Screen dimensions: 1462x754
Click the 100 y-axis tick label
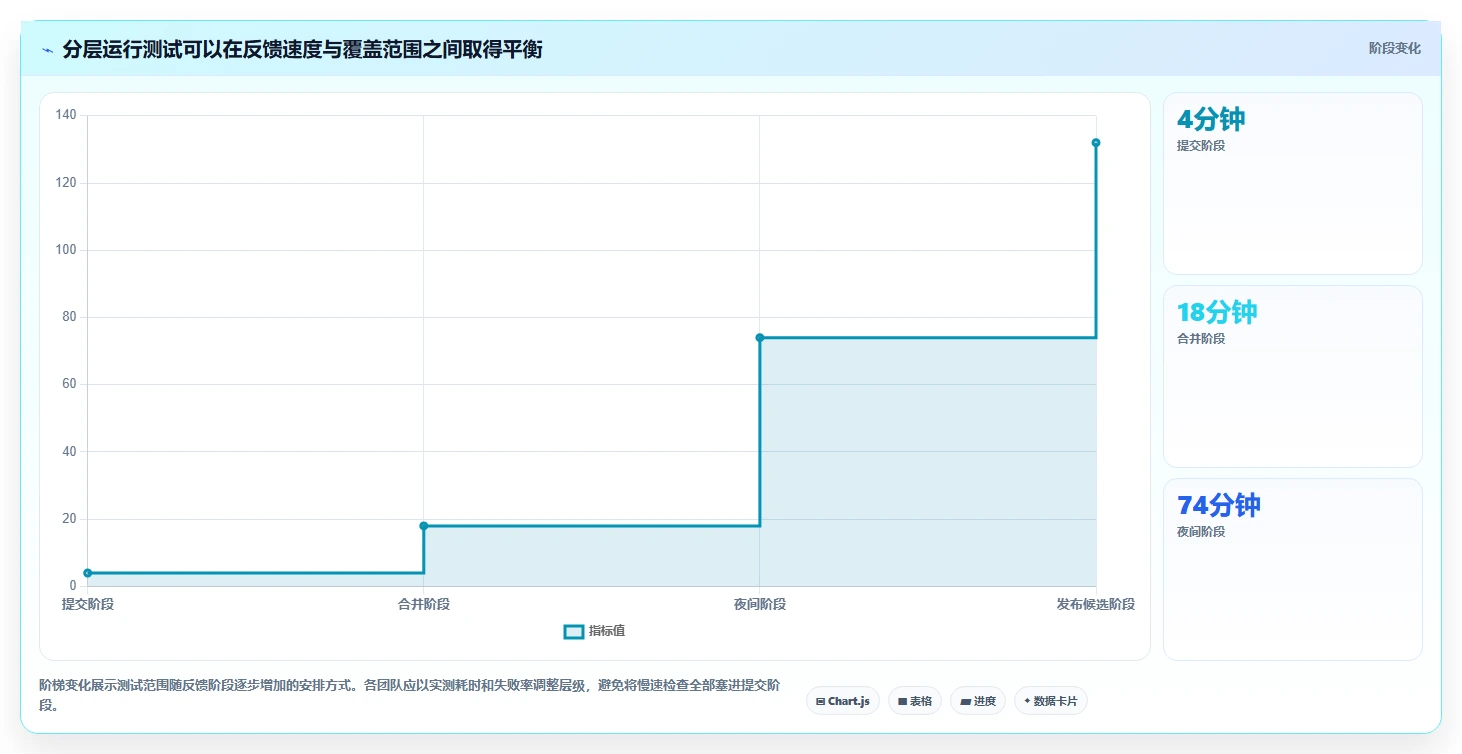[x=66, y=250]
